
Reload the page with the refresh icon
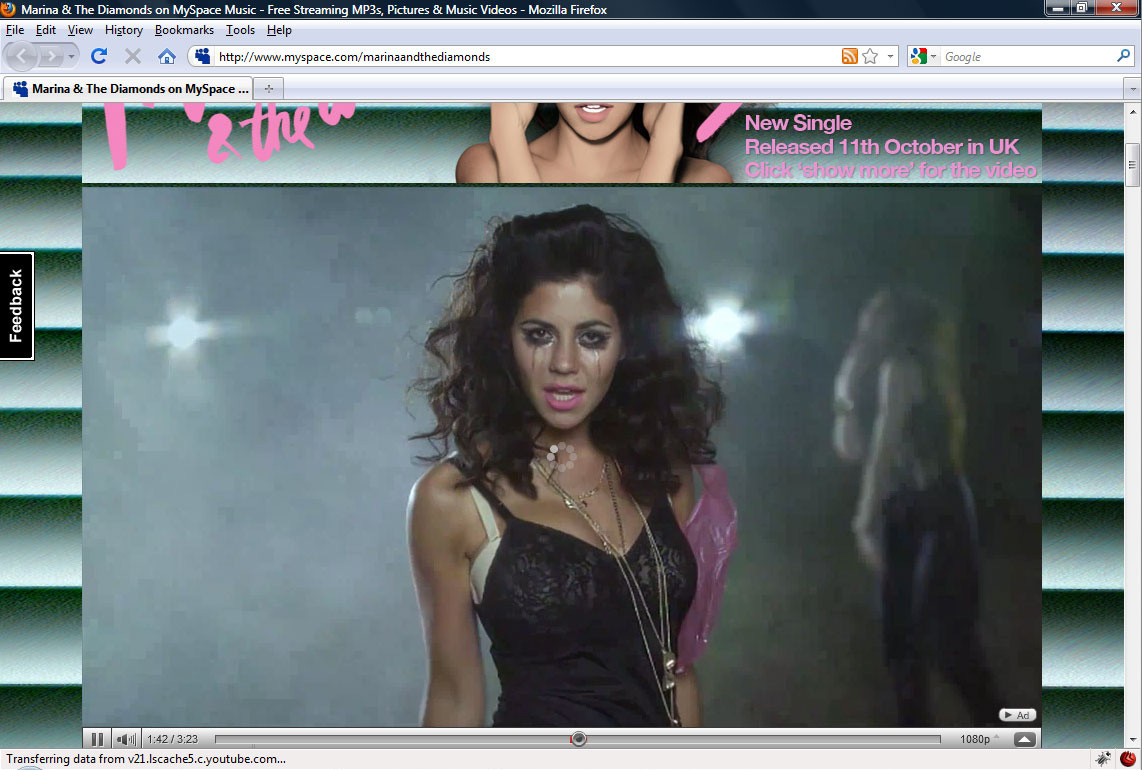click(x=99, y=56)
